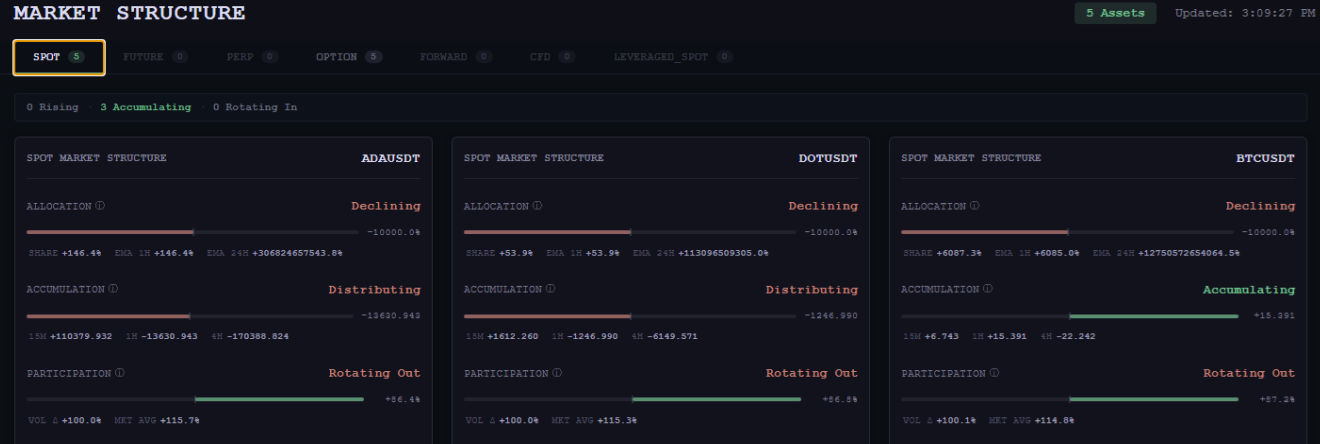Switch to the OPTION tab
Image resolution: width=1320 pixels, height=444 pixels.
click(348, 57)
